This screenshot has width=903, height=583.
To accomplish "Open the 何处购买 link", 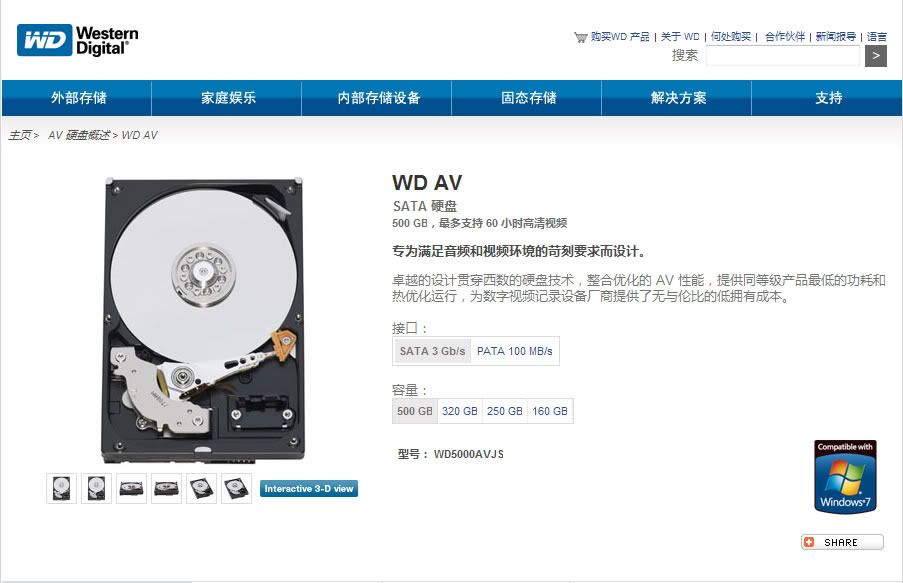I will click(730, 37).
